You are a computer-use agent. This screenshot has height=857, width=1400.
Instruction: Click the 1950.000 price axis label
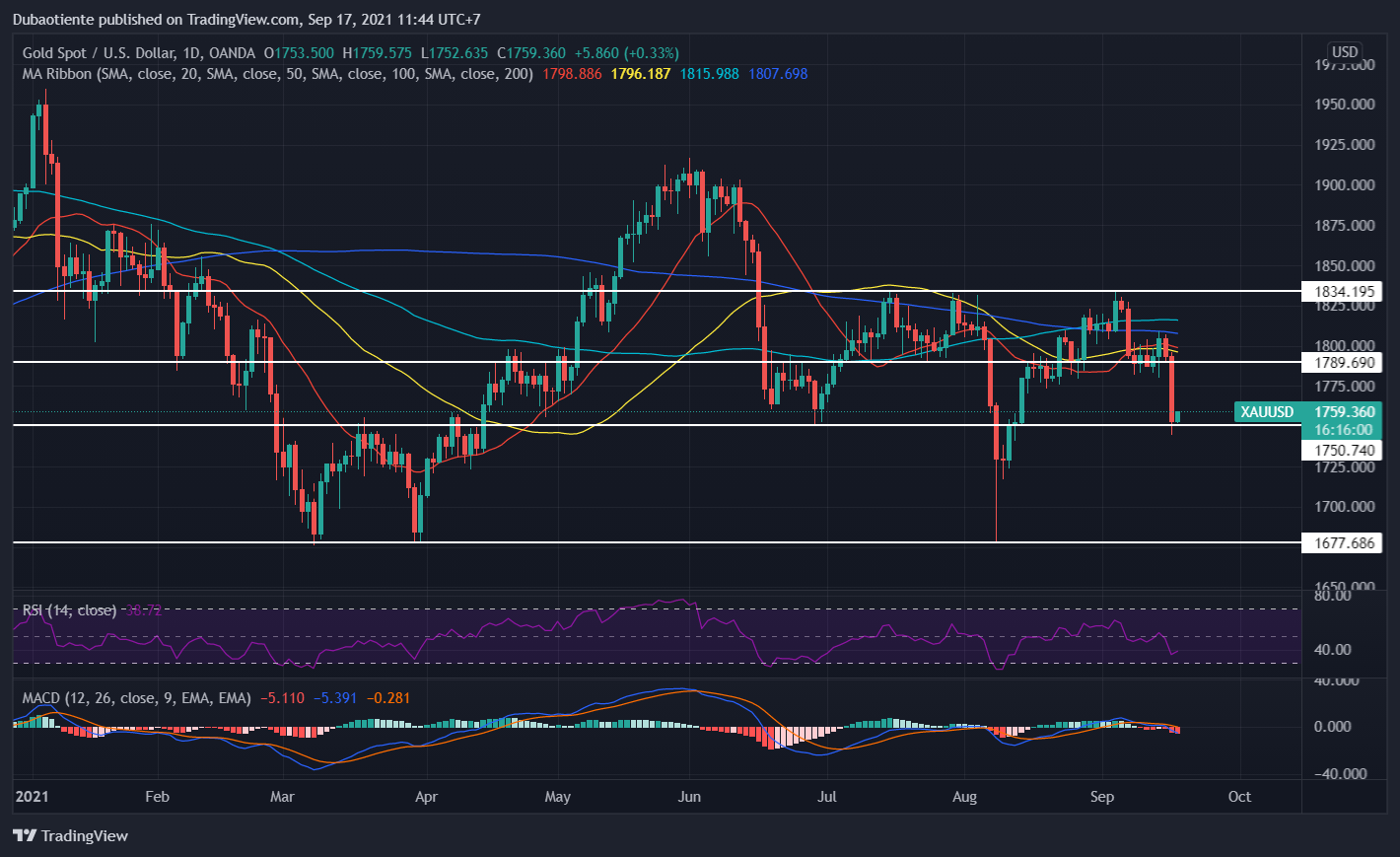coord(1345,105)
